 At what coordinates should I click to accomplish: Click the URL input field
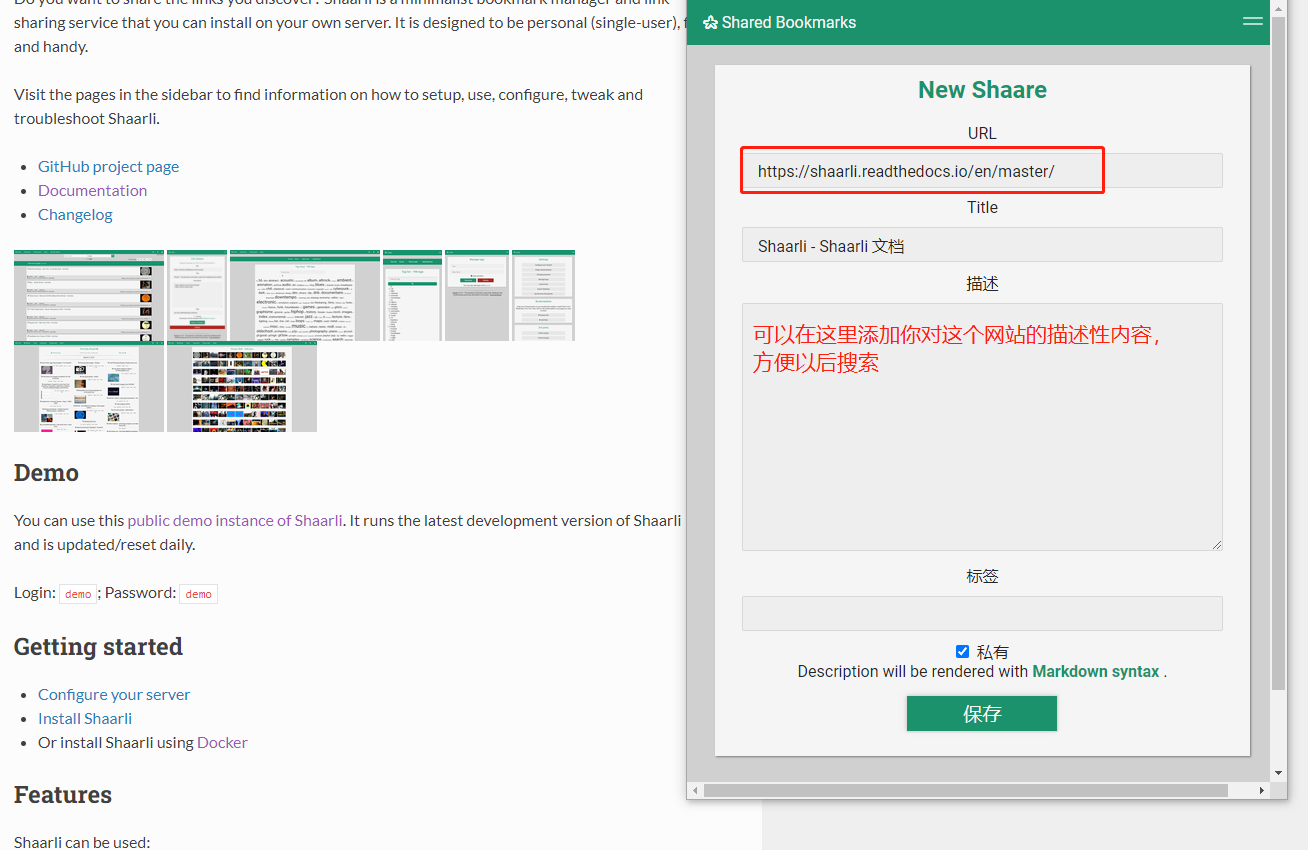coord(981,171)
